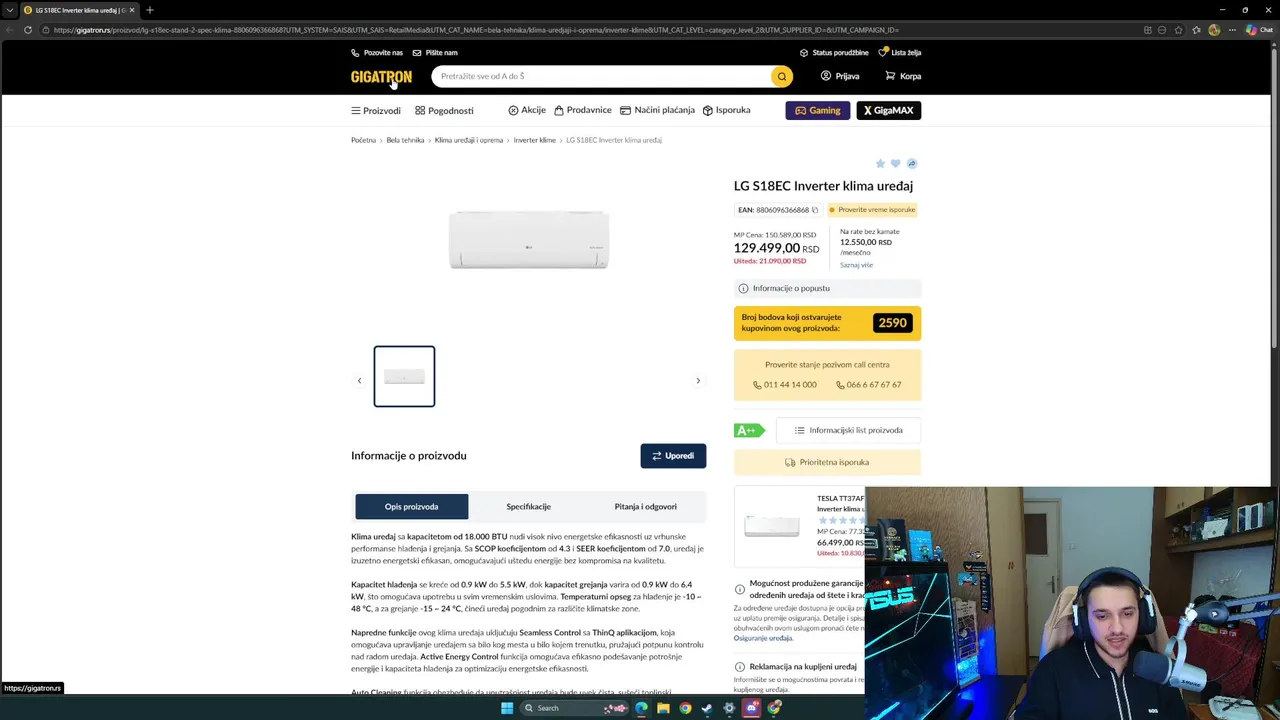Viewport: 1280px width, 720px height.
Task: Click the browser profile avatar
Action: point(1214,30)
